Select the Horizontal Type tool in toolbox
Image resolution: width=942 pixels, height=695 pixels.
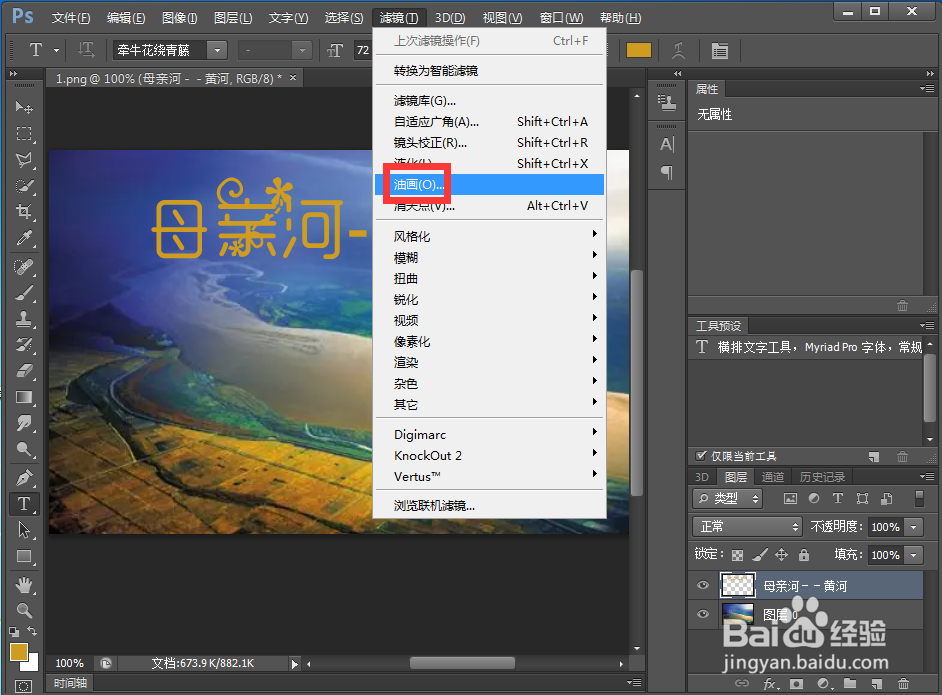[24, 504]
